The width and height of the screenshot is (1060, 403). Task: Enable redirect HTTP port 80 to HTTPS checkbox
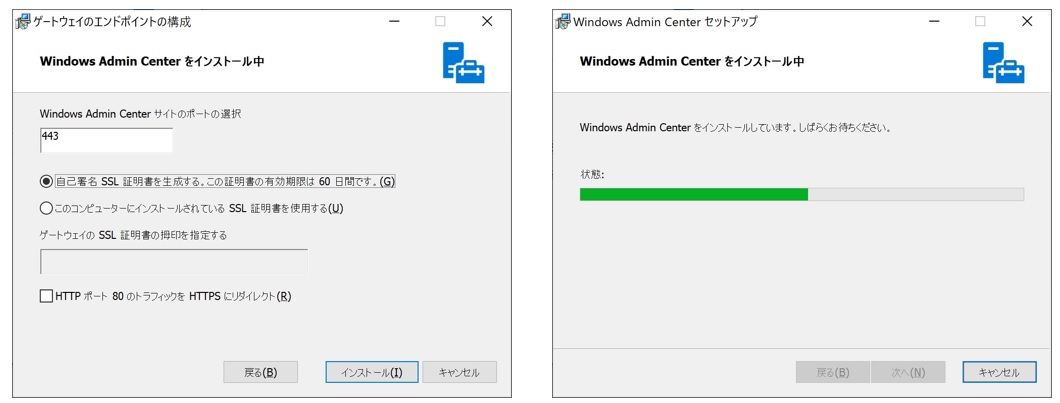46,296
